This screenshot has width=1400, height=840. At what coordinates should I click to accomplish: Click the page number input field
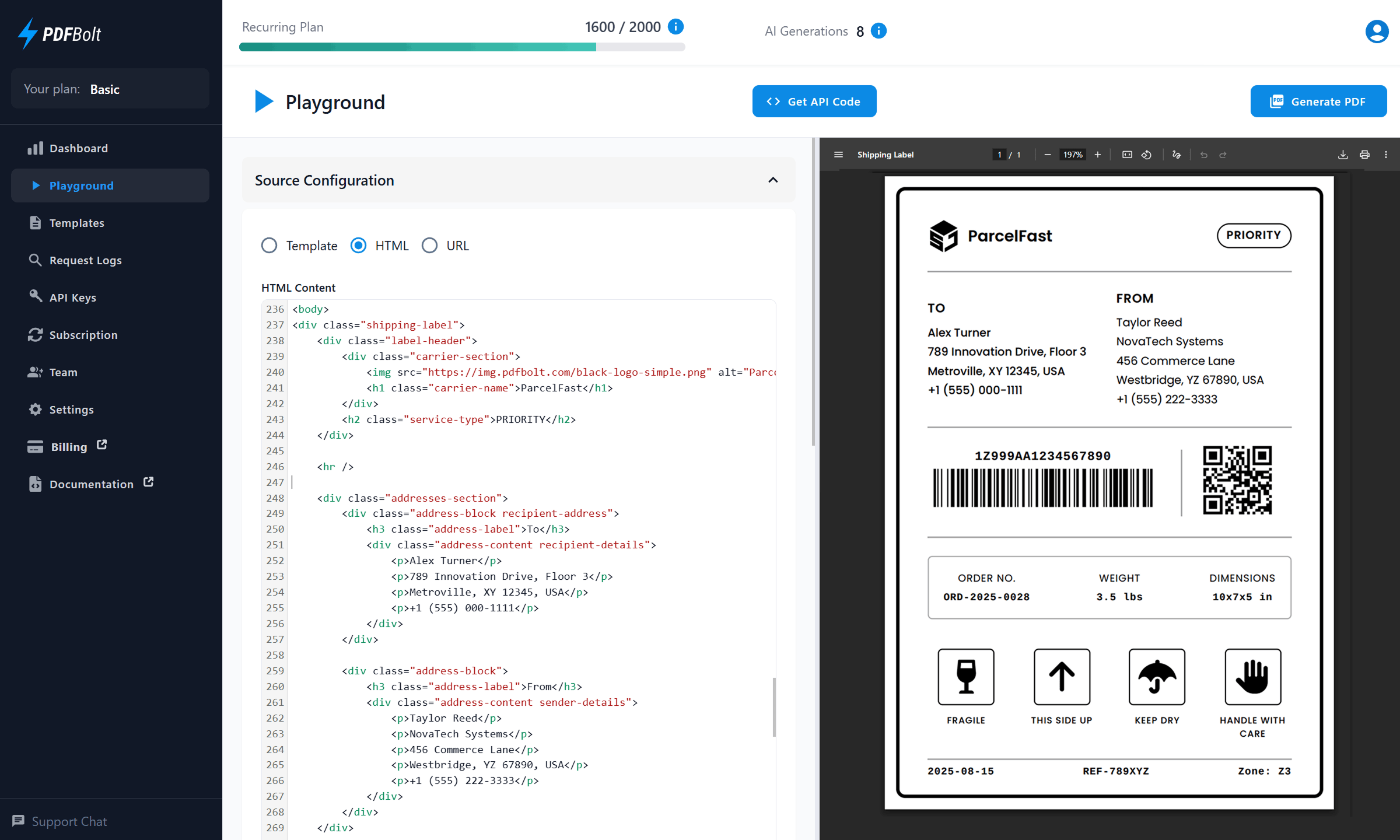coord(999,155)
